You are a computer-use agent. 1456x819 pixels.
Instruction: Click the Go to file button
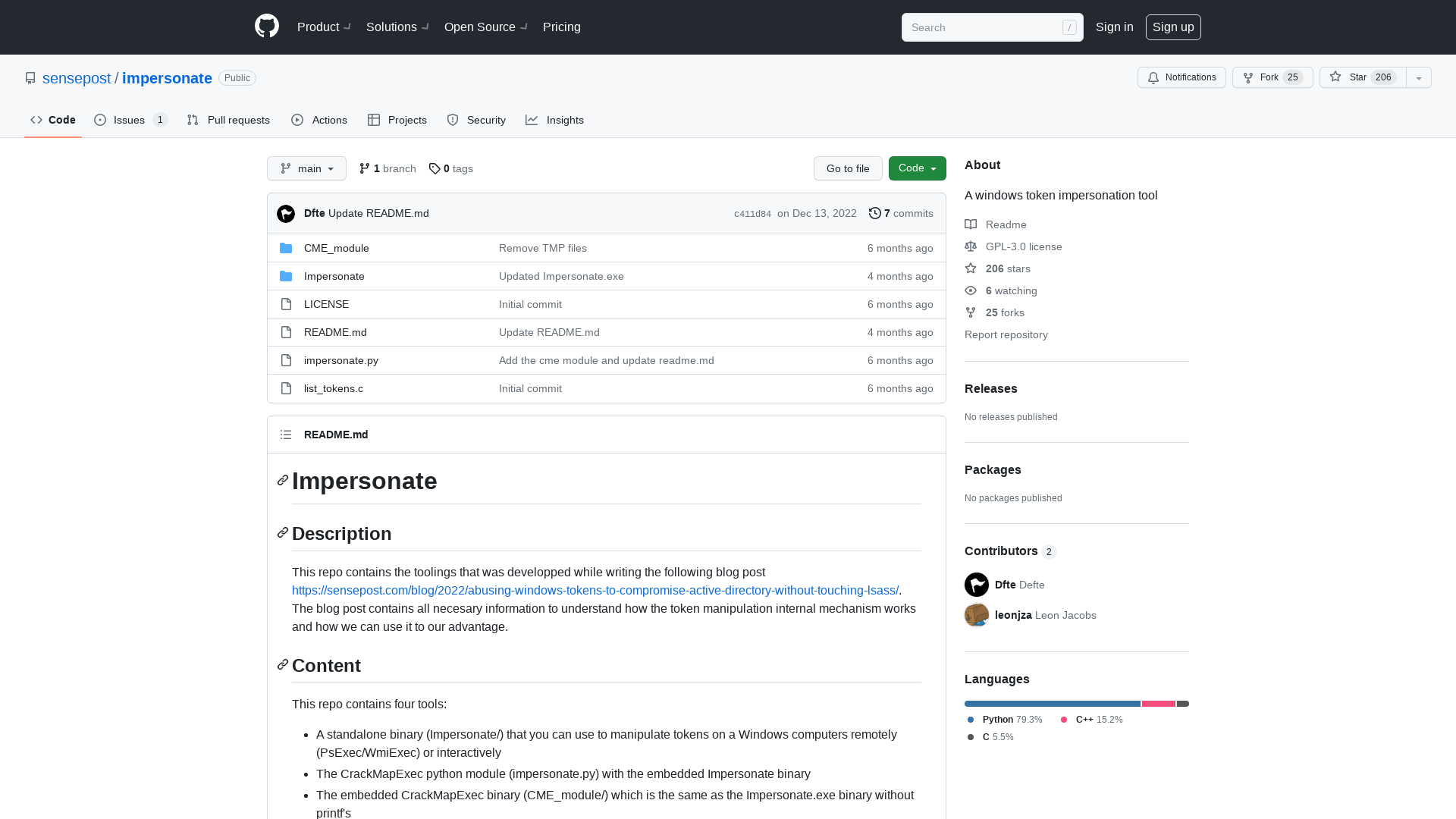click(848, 168)
